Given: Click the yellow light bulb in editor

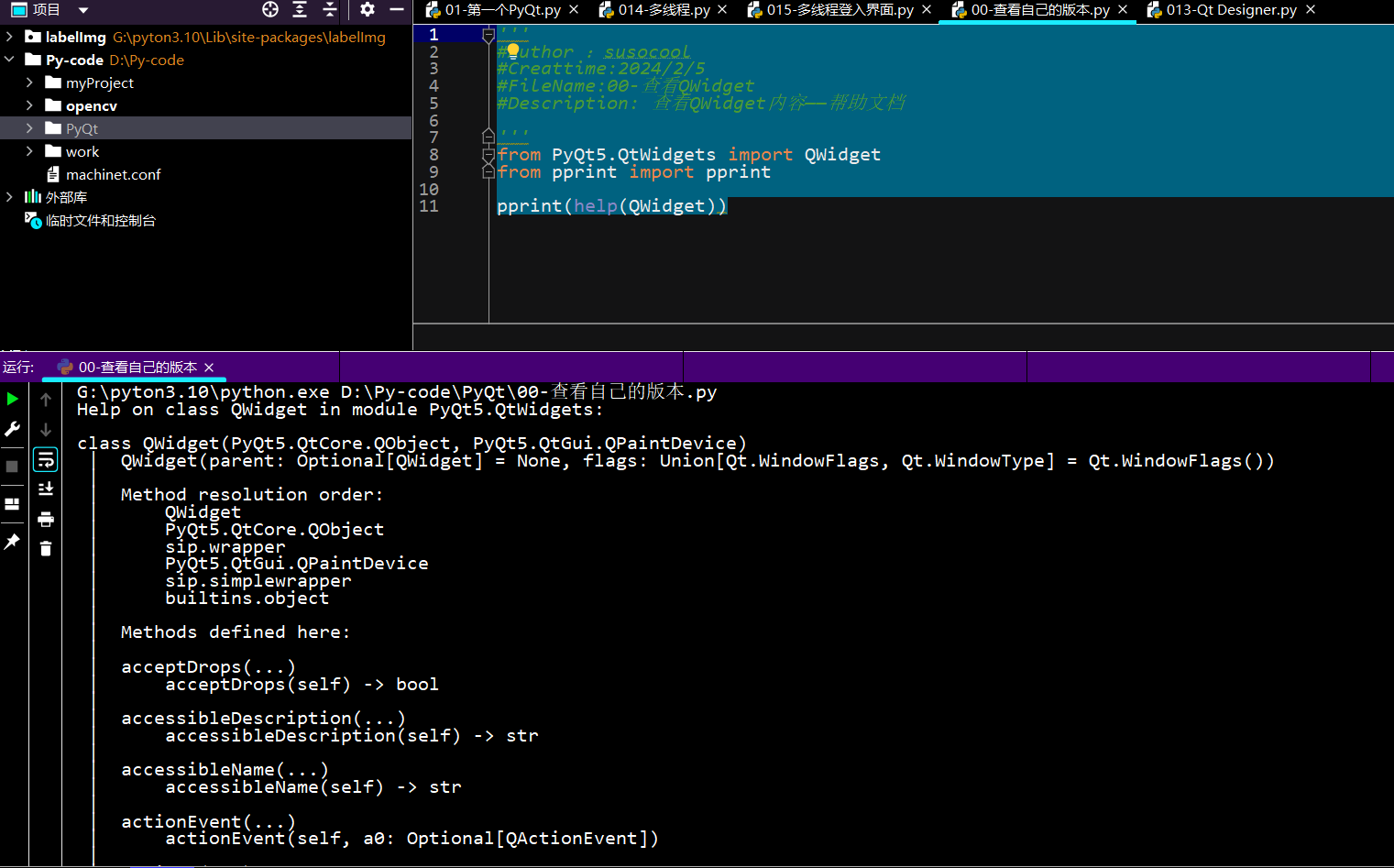Looking at the screenshot, I should pyautogui.click(x=513, y=50).
